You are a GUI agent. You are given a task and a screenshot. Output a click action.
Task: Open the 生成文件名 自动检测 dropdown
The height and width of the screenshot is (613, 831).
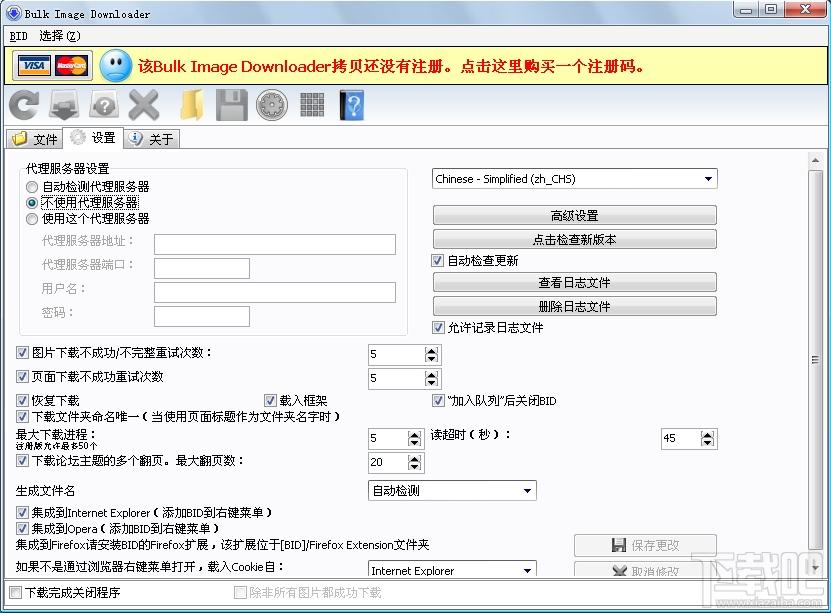(452, 491)
